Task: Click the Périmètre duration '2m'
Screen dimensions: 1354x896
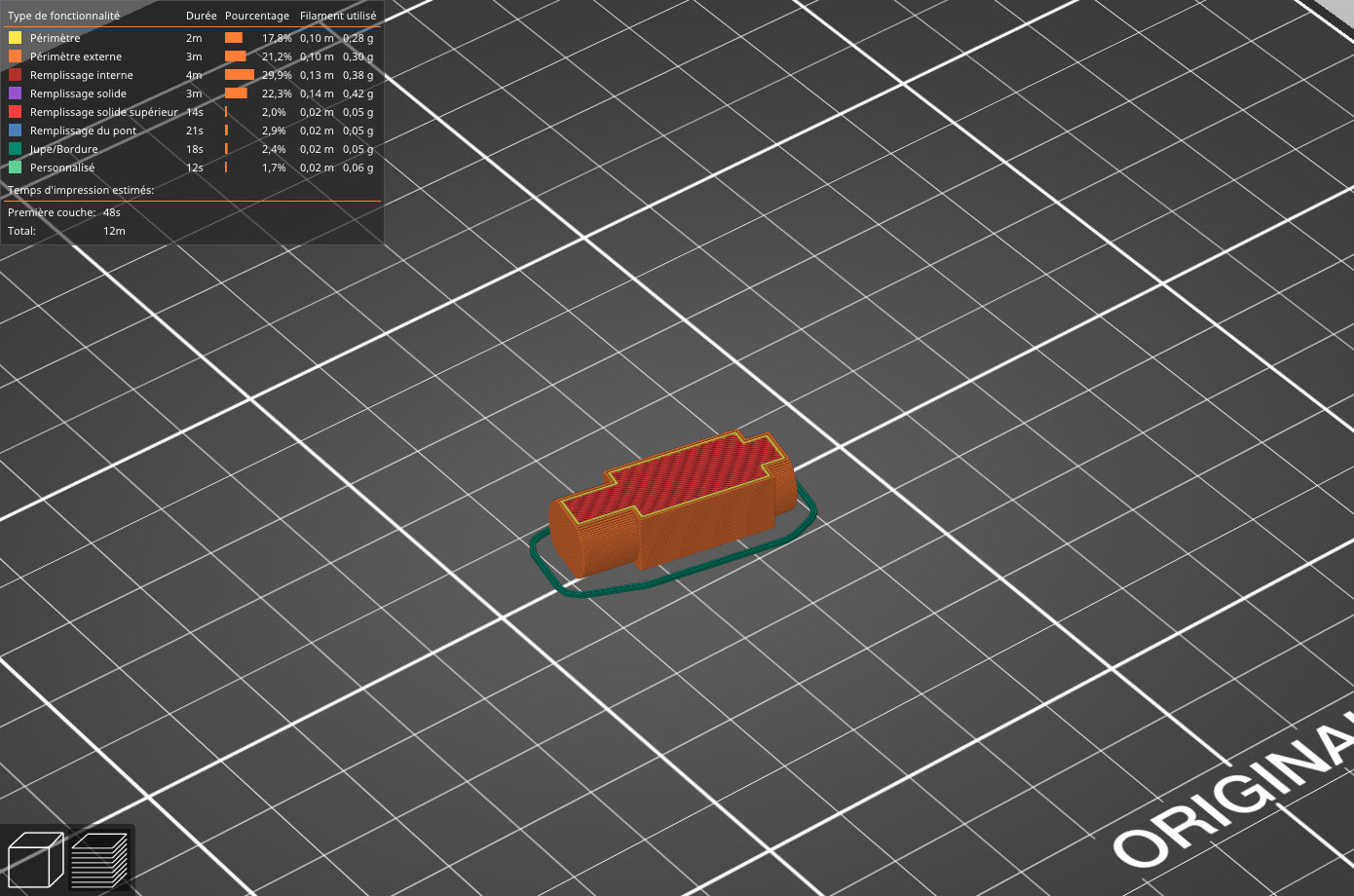Action: click(x=194, y=38)
